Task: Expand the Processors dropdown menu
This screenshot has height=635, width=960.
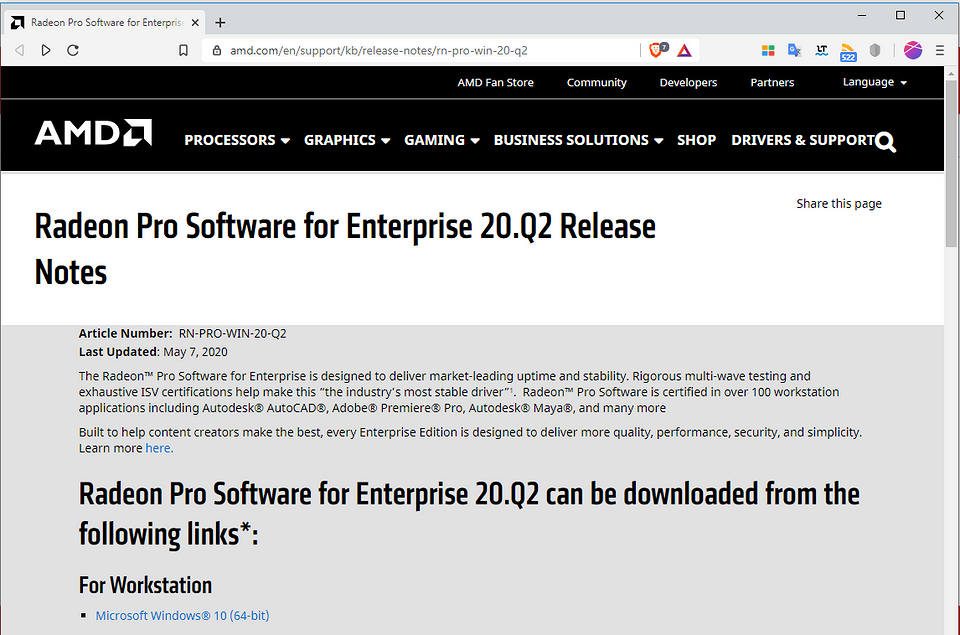Action: click(237, 141)
